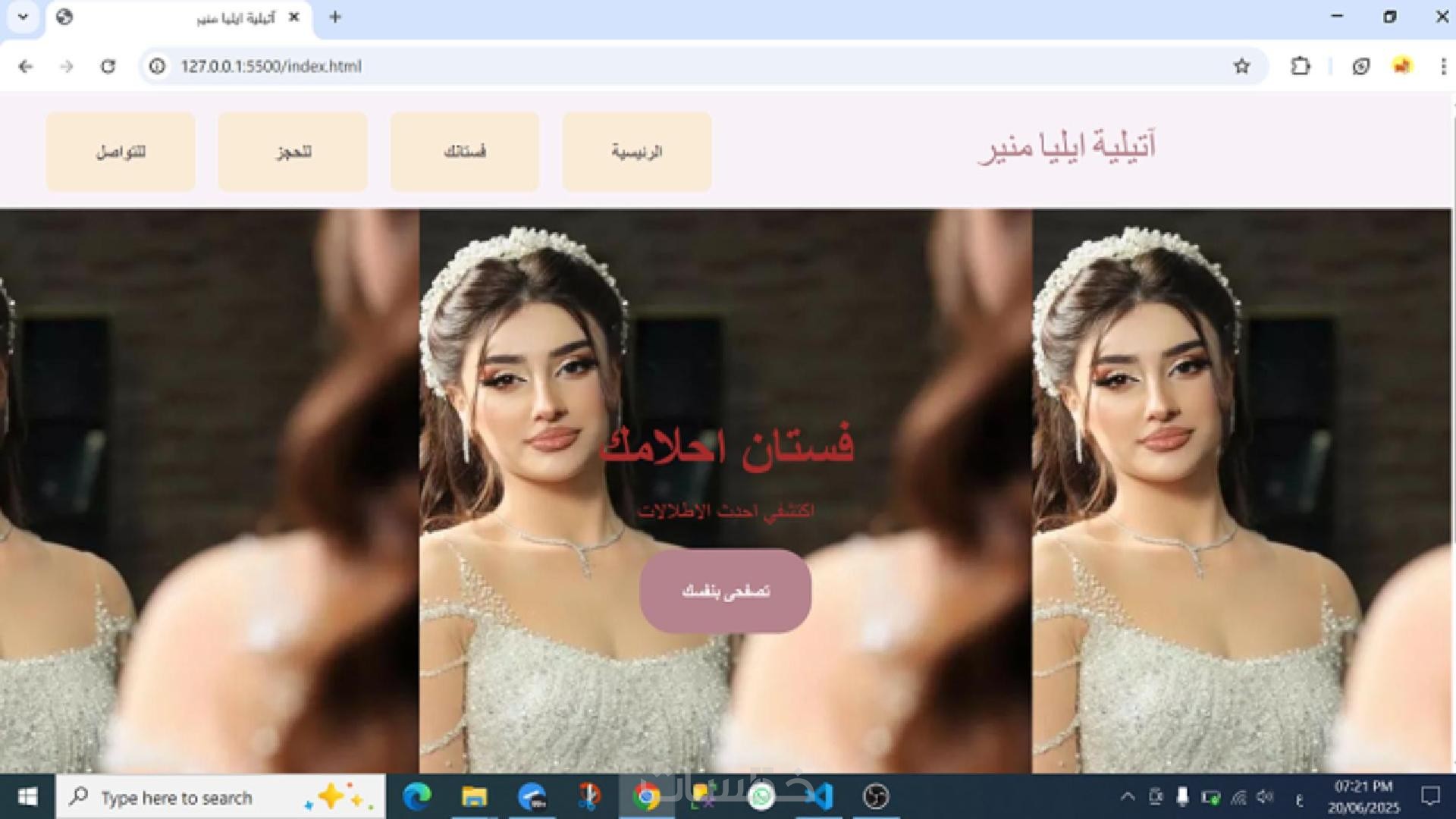Open File Explorer from taskbar
This screenshot has width=1456, height=819.
475,797
